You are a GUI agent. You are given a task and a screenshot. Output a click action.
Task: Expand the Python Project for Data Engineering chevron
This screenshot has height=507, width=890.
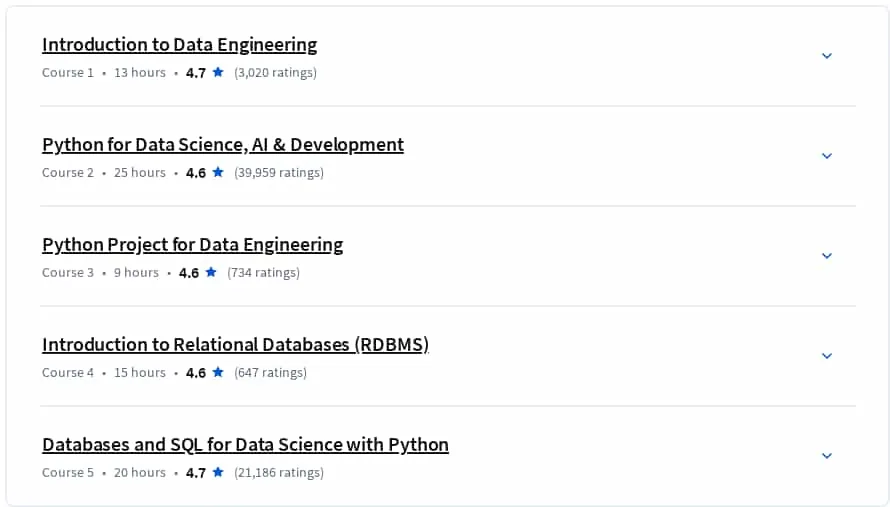coord(827,255)
